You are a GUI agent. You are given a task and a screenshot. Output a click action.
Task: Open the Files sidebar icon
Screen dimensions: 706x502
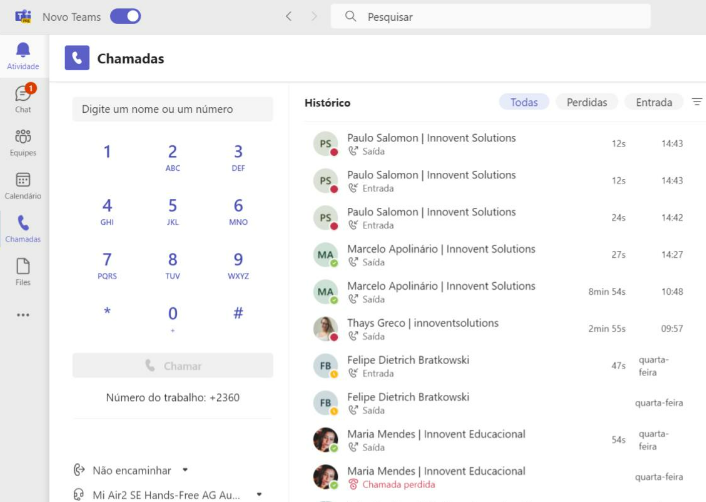[23, 266]
